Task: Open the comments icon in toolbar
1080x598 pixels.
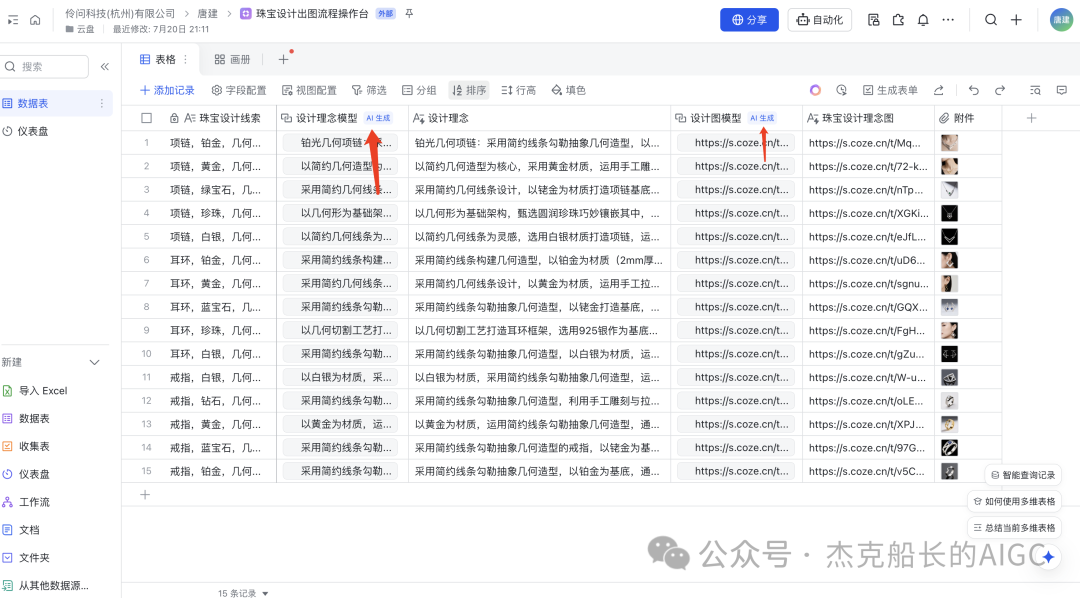Action: pyautogui.click(x=1061, y=90)
